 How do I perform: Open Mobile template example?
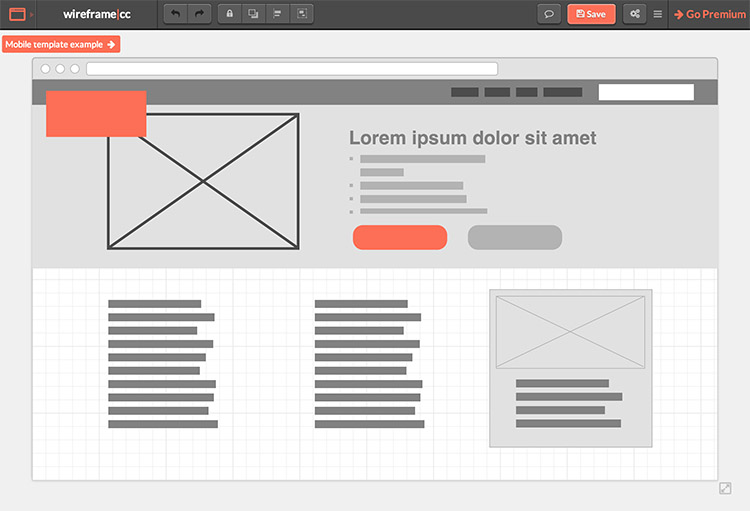pos(61,44)
